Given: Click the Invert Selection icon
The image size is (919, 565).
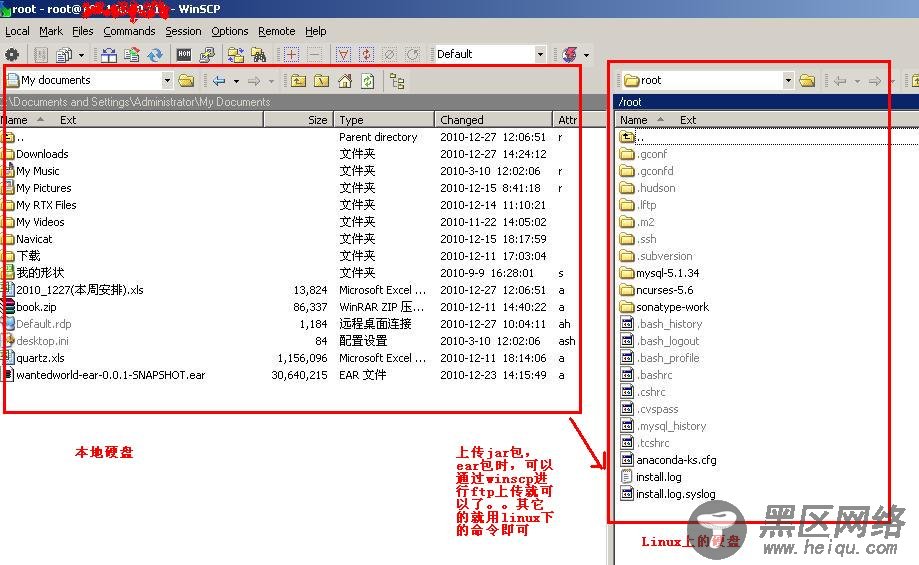Looking at the screenshot, I should point(367,55).
